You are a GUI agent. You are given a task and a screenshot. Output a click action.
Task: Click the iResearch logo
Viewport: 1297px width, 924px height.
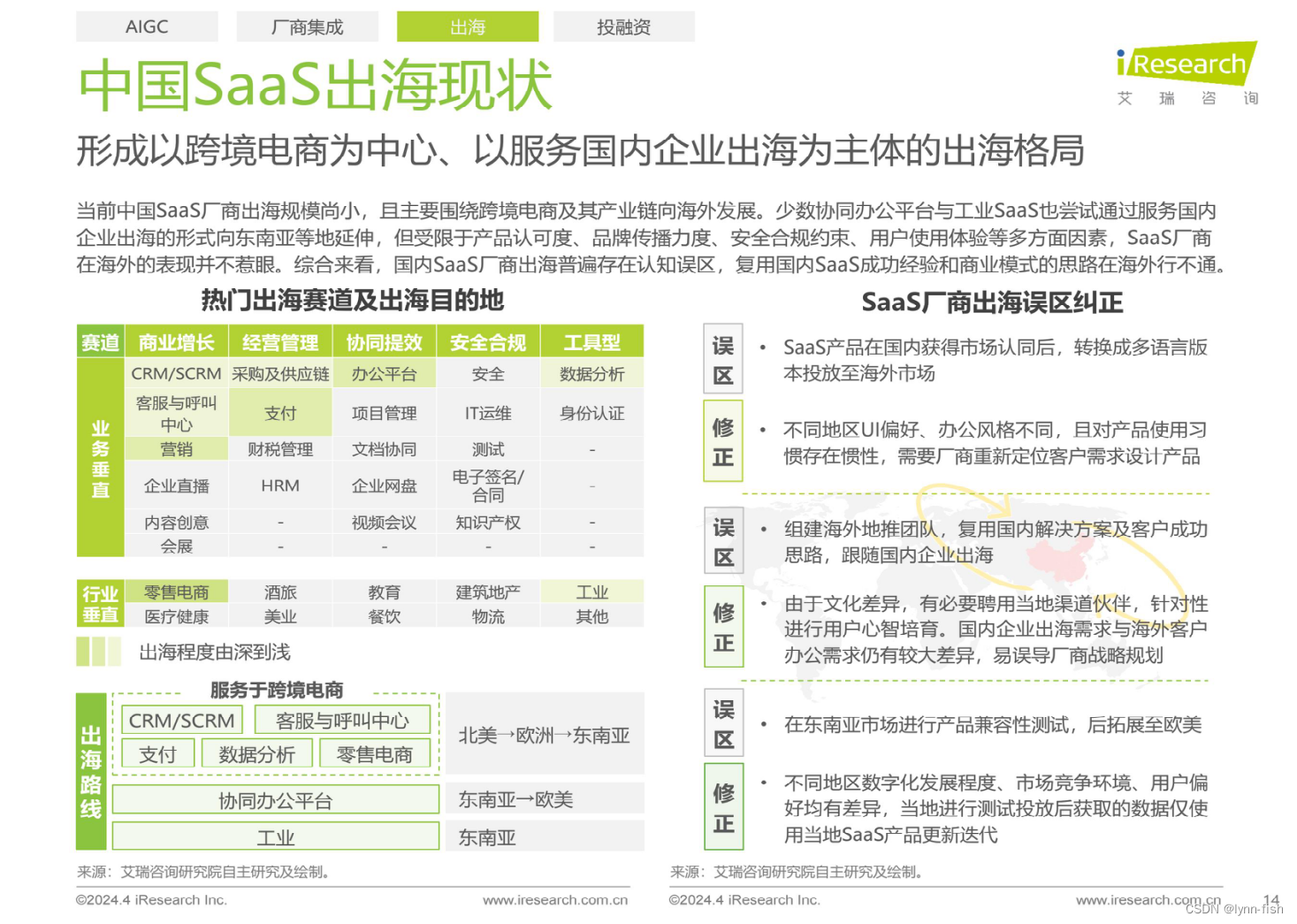1187,73
